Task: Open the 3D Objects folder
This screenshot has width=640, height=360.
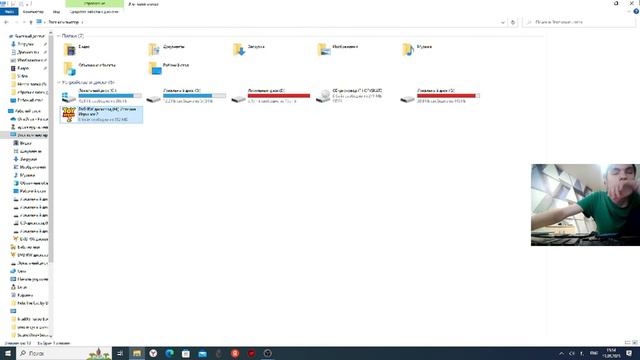Action: 90,68
